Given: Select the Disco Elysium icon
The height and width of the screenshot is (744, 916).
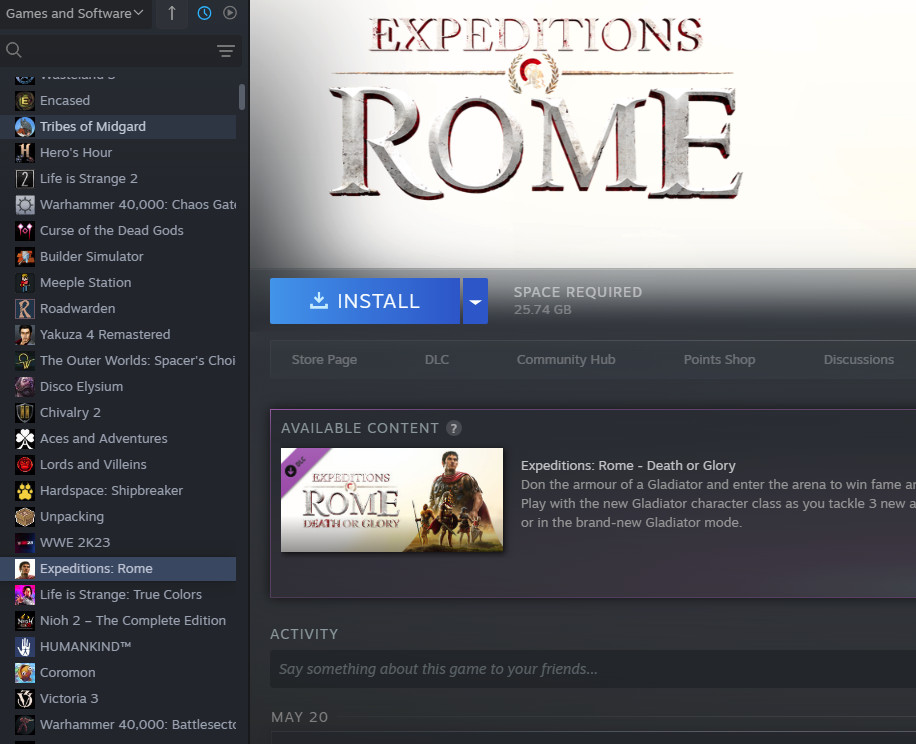Looking at the screenshot, I should [25, 387].
